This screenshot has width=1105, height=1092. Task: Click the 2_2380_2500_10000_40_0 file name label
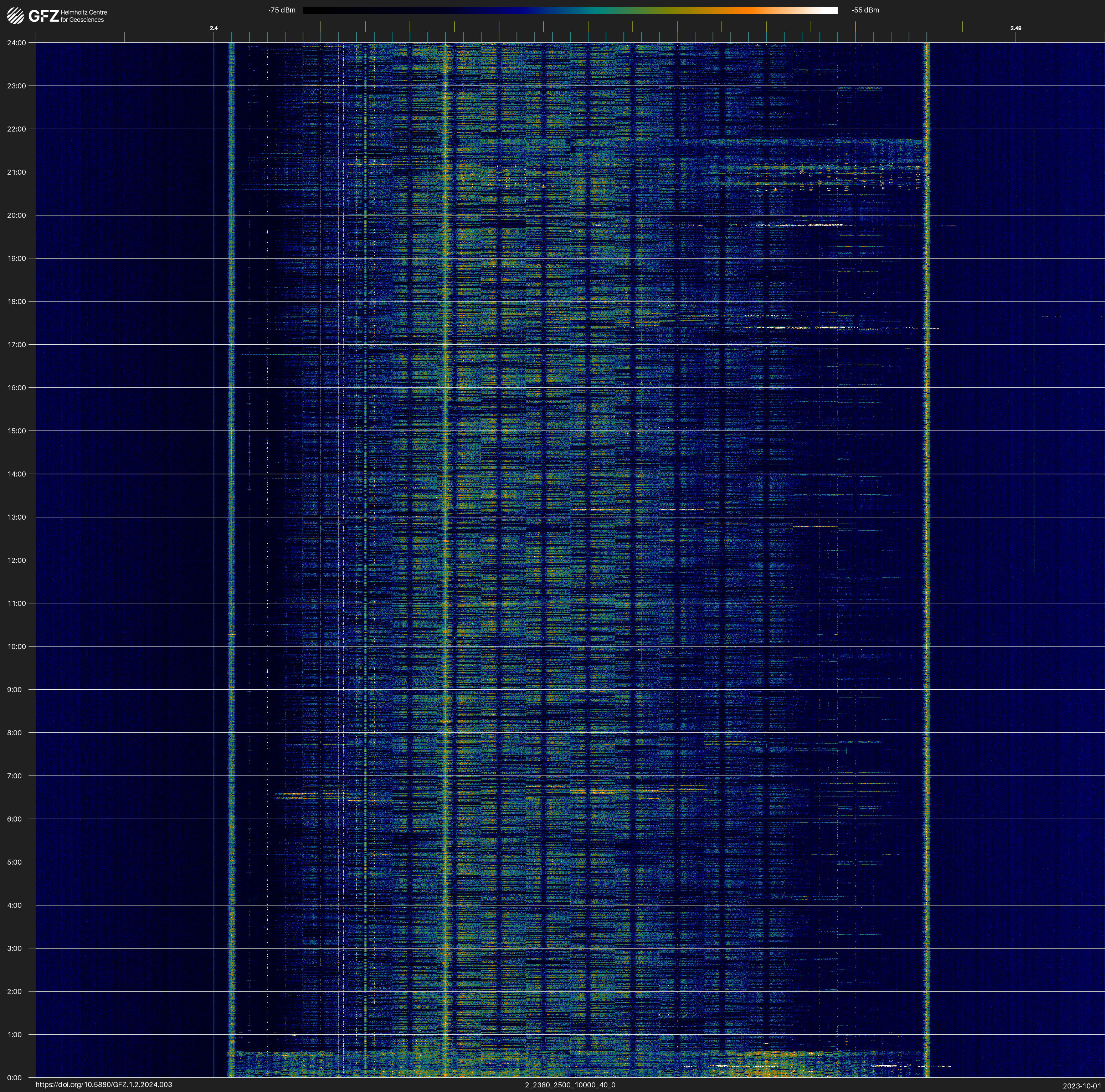[570, 1085]
